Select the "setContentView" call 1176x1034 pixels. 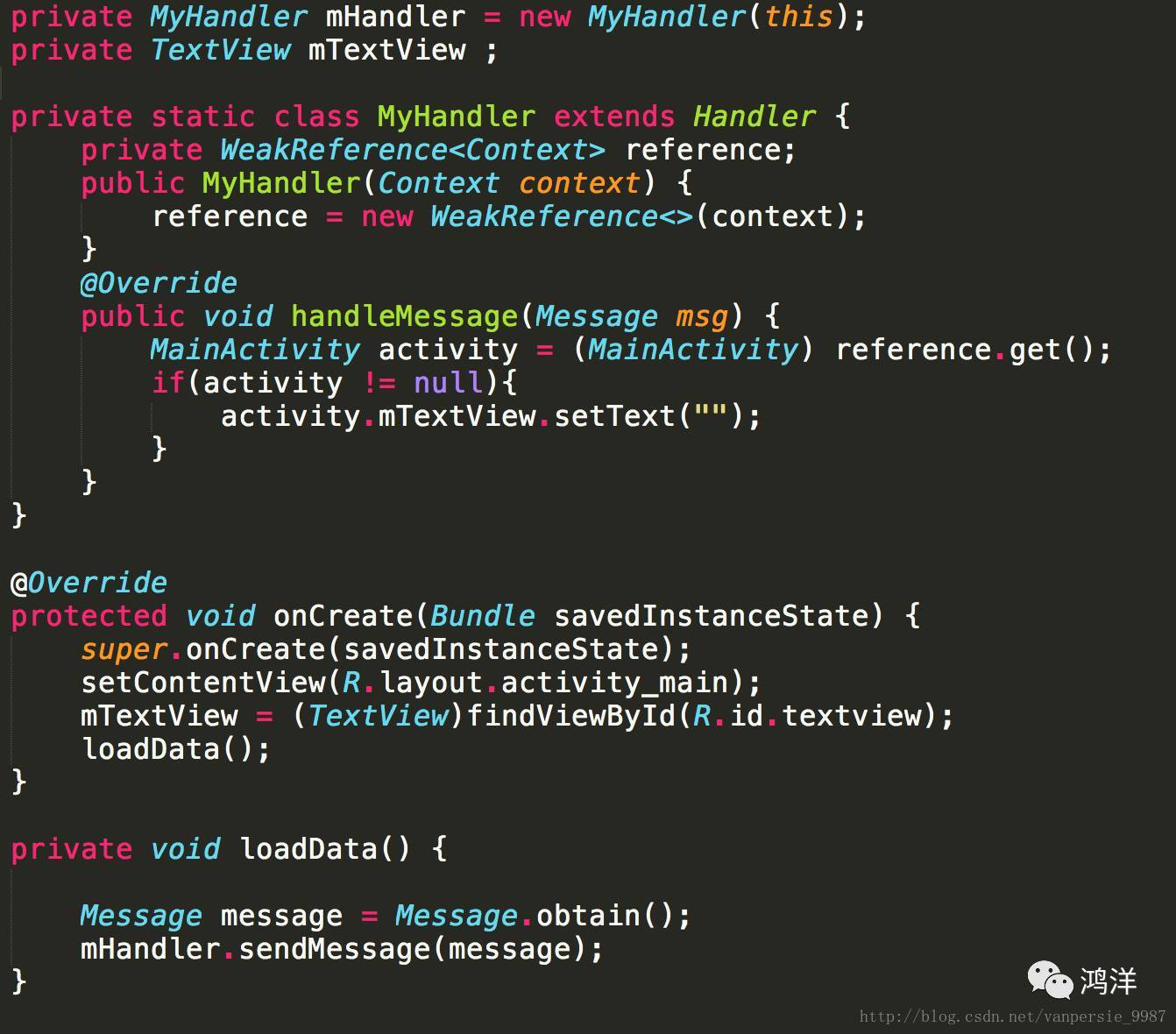pos(202,683)
